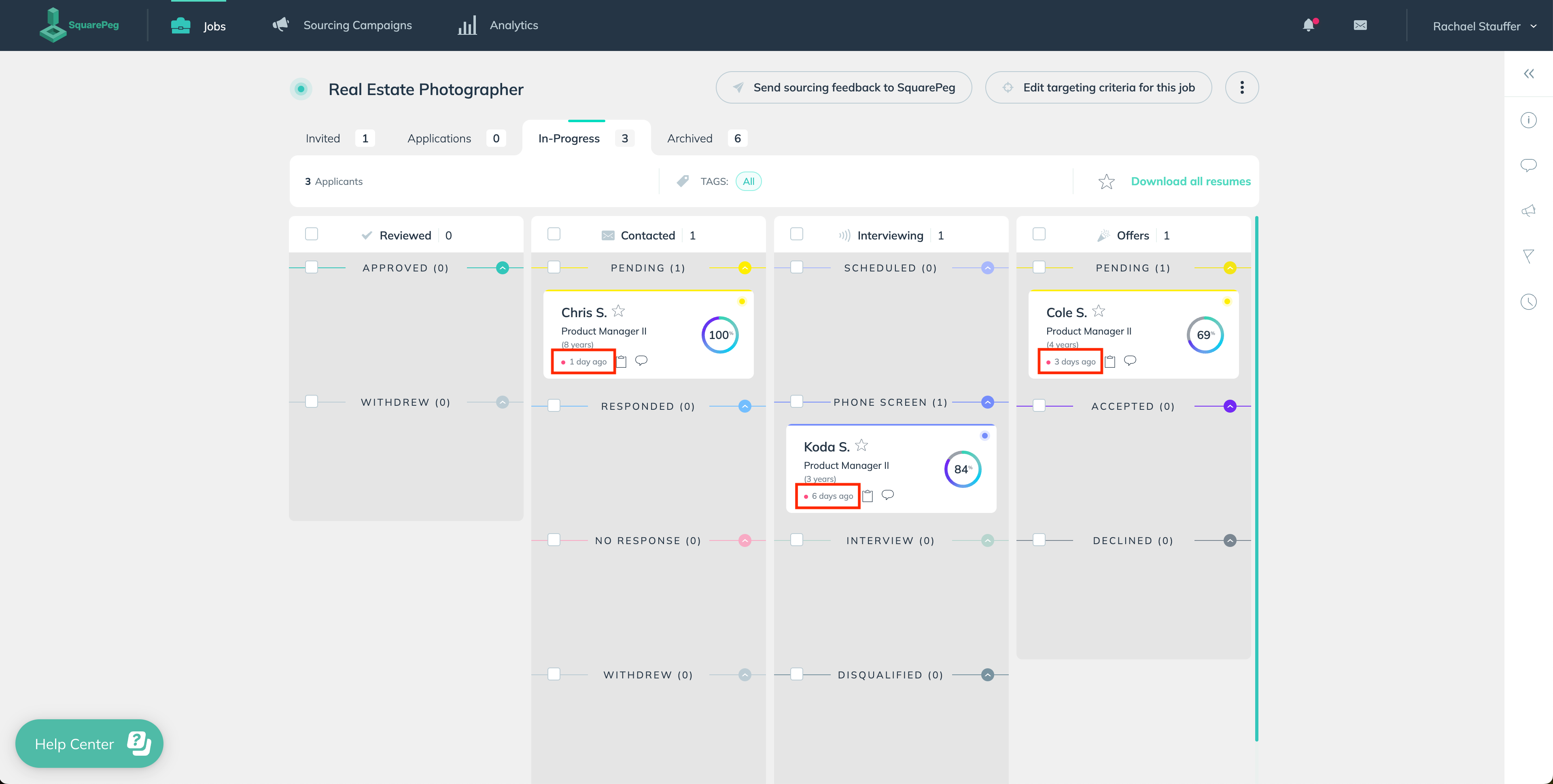The image size is (1553, 784).
Task: Click the SquarePeg logo
Action: (x=79, y=25)
